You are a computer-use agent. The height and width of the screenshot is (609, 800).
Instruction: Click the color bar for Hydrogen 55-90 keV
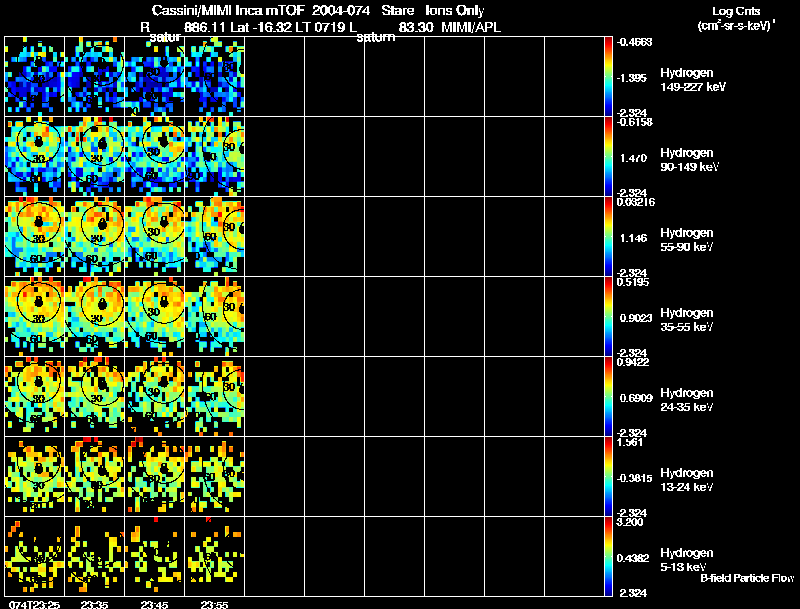(x=608, y=237)
